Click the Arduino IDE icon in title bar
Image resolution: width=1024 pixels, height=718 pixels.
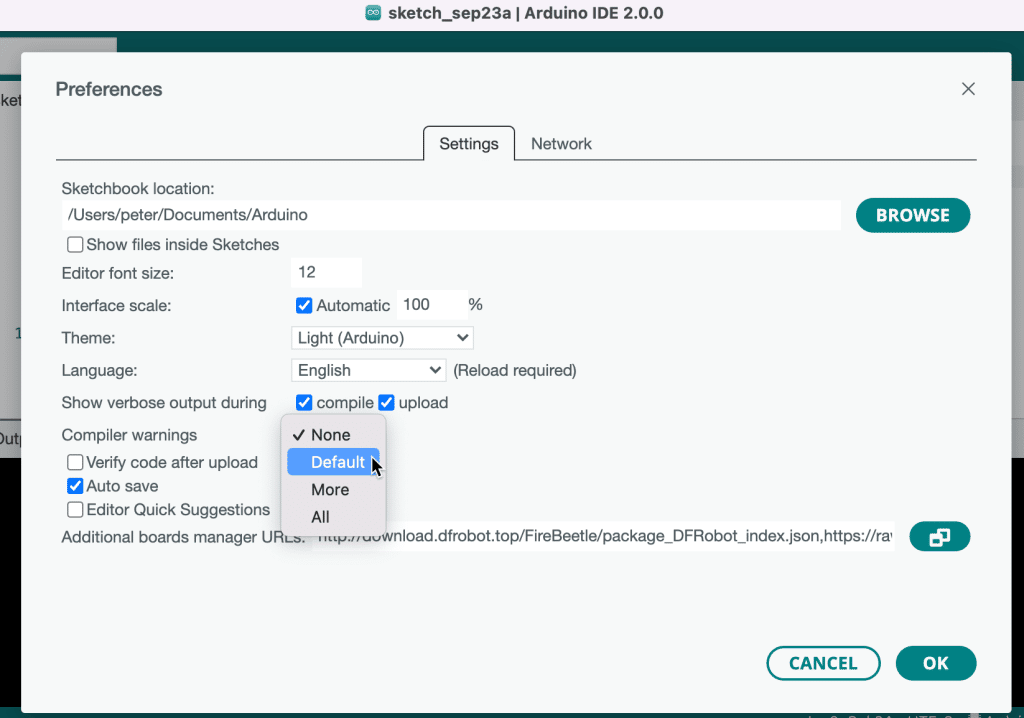(x=373, y=13)
